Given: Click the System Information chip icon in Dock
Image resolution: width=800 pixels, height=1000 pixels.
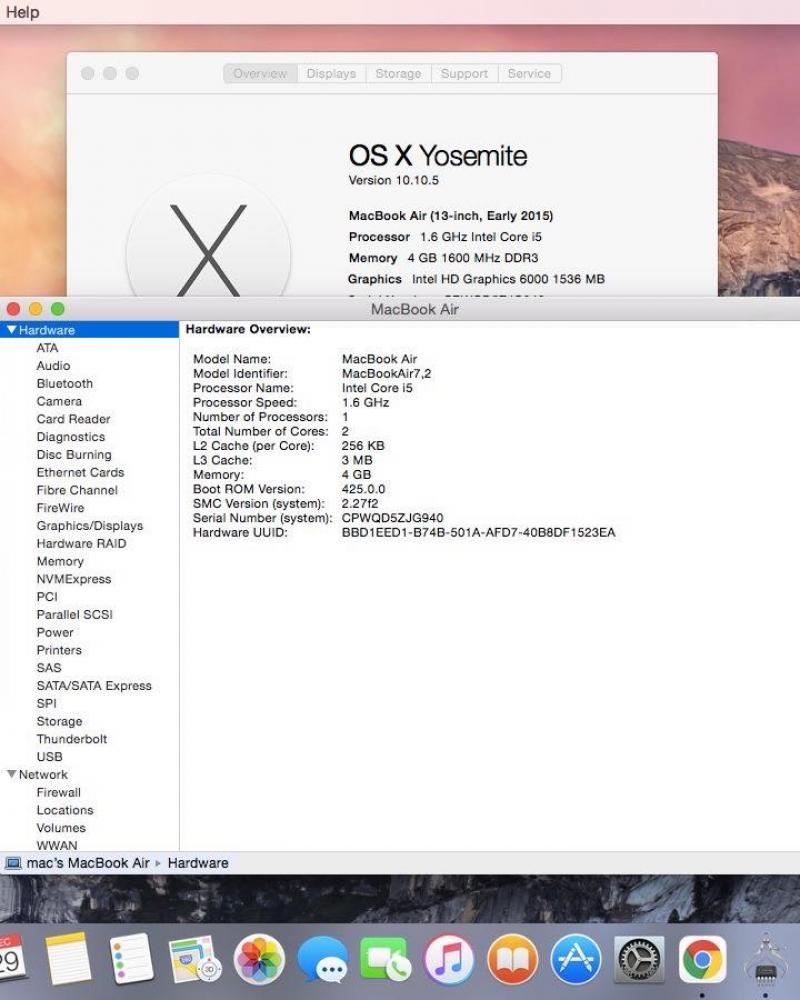Looking at the screenshot, I should tap(766, 960).
